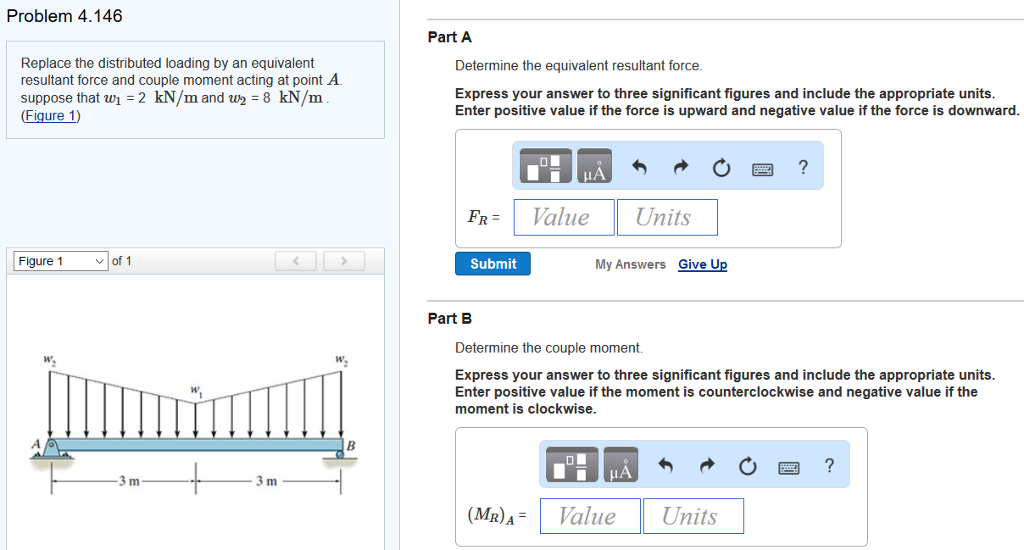Open help question mark in Part A
Viewport: 1024px width, 550px height.
tap(803, 168)
